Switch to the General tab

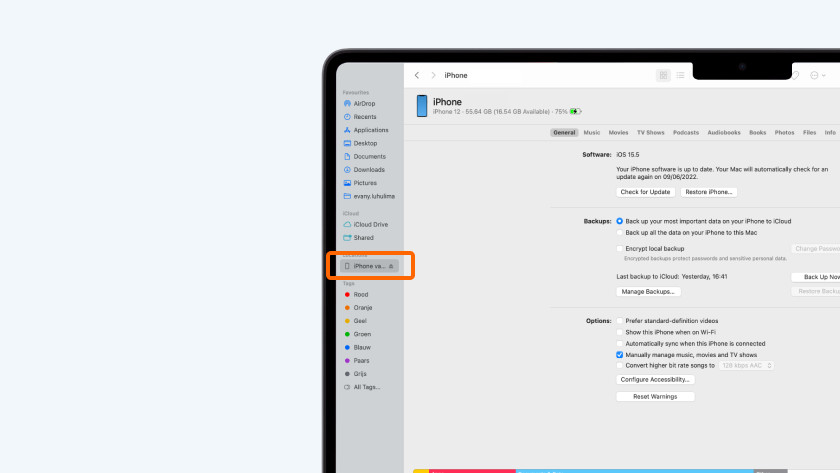point(564,132)
